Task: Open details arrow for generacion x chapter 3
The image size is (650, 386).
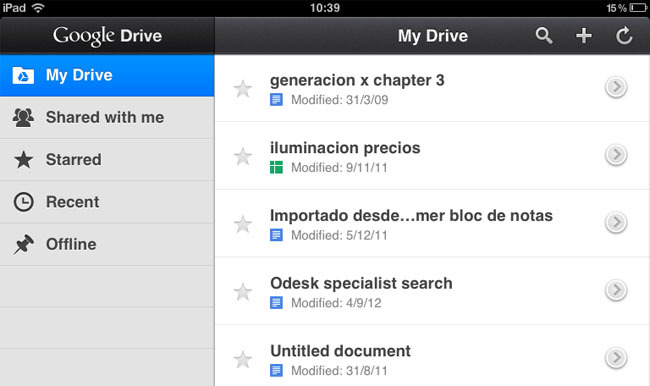Action: tap(616, 87)
